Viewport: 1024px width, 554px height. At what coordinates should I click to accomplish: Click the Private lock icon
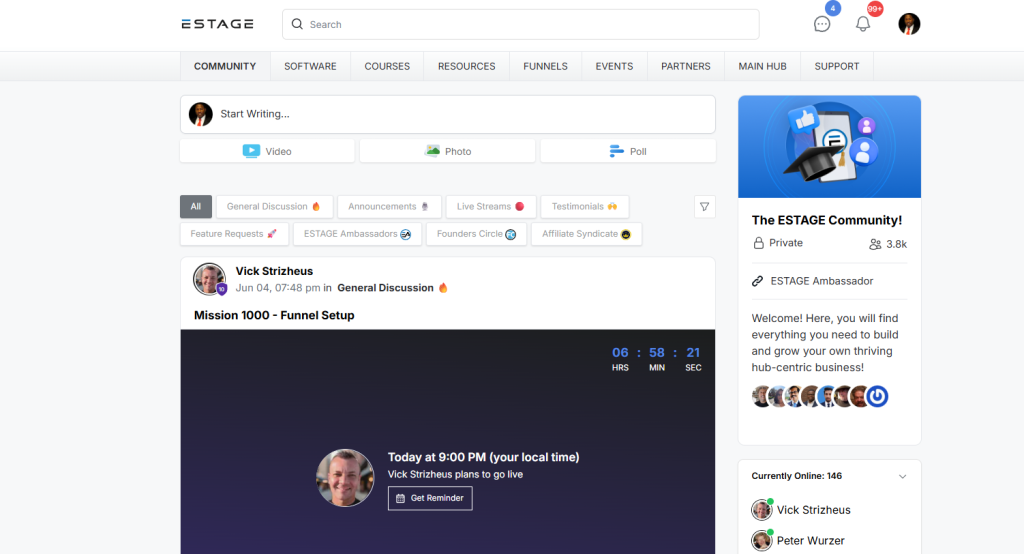758,243
